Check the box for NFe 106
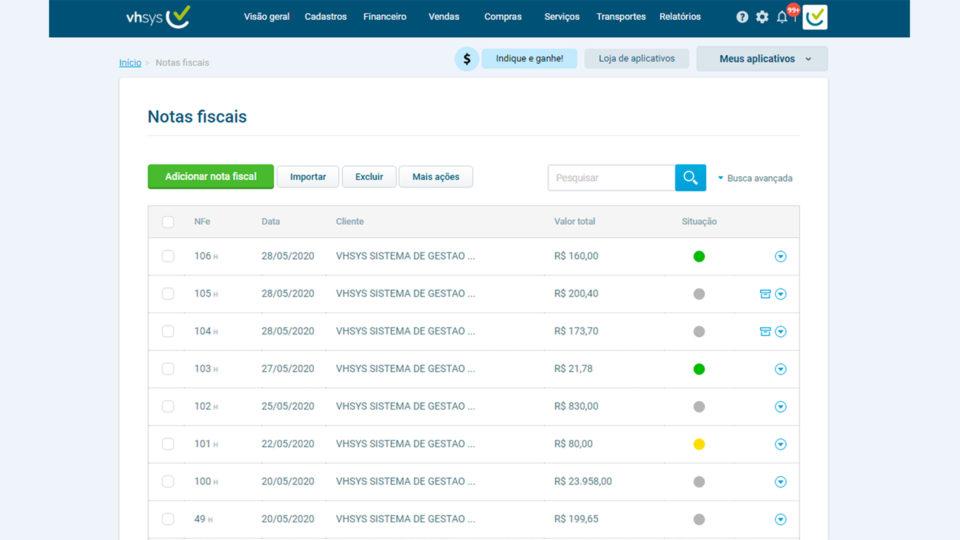960x540 pixels. [168, 256]
